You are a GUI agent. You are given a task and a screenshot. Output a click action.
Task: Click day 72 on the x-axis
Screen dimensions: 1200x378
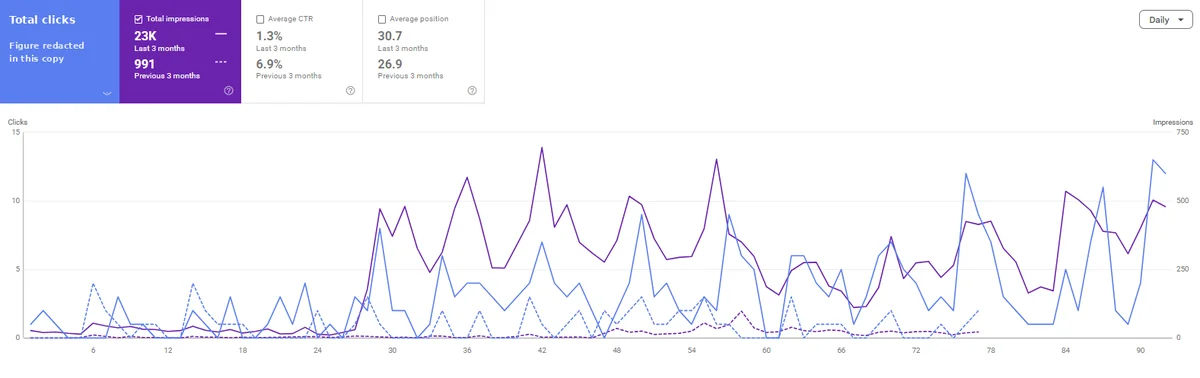[916, 350]
